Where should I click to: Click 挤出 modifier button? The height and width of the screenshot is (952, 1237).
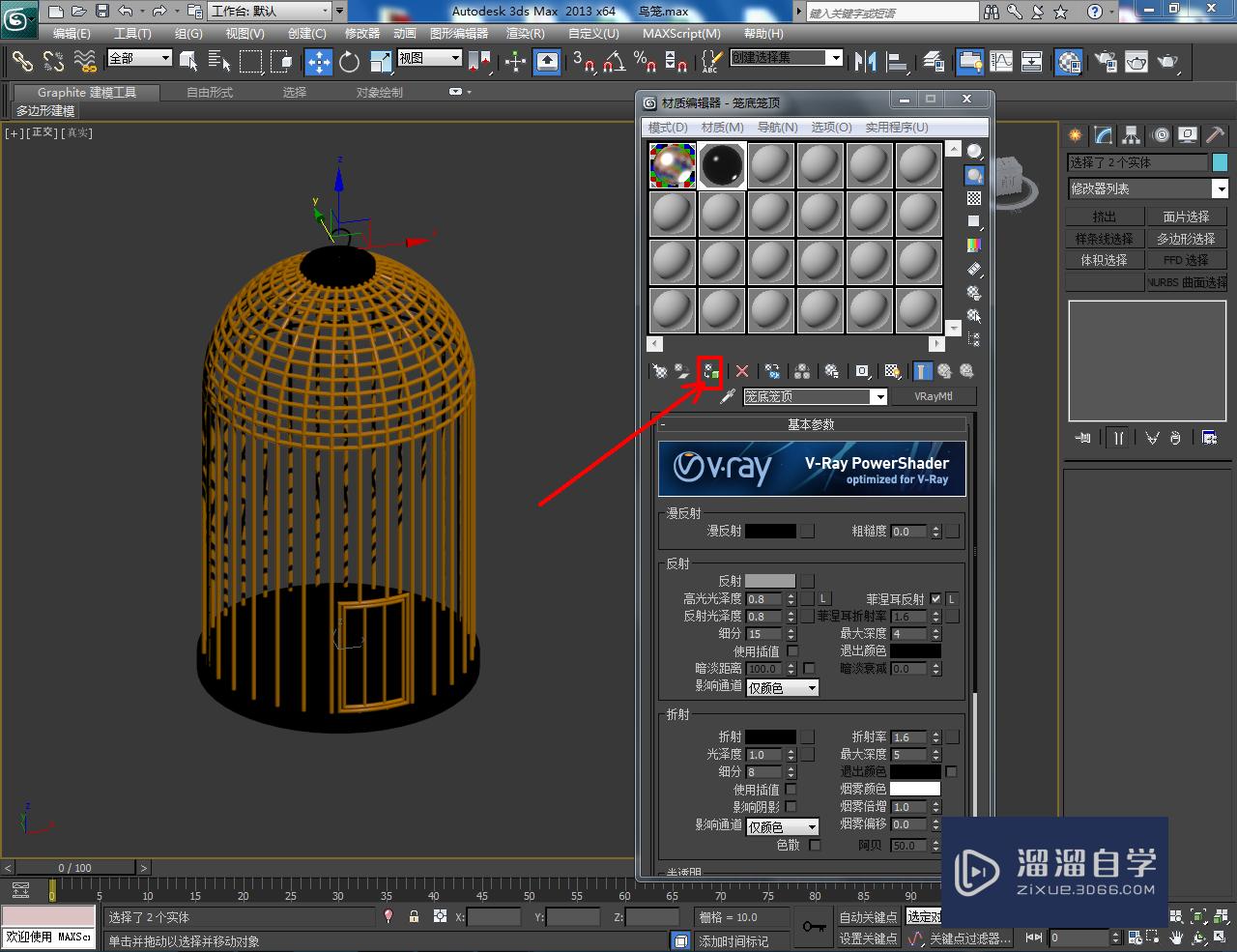tap(1105, 216)
